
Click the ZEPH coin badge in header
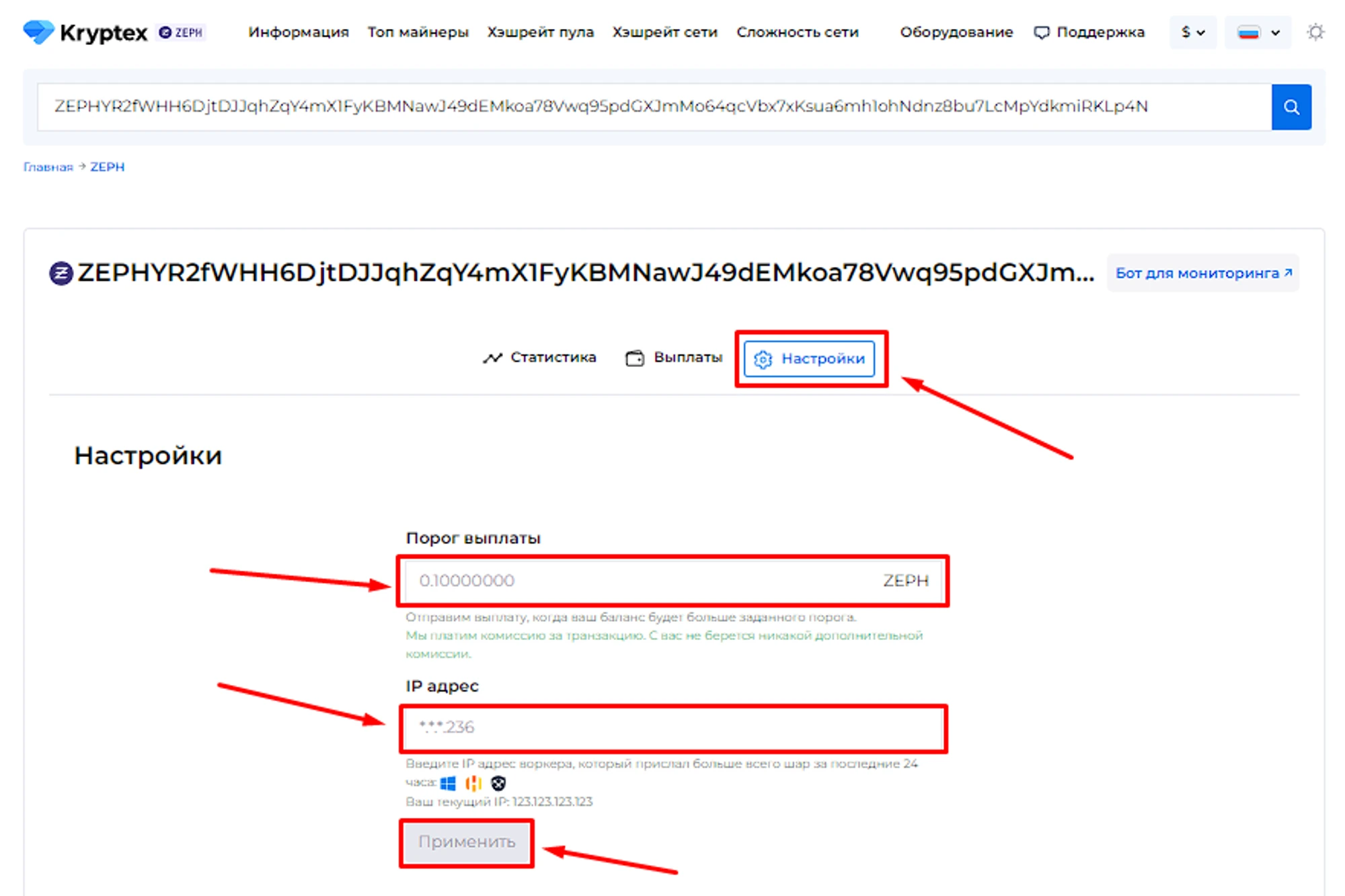[x=182, y=32]
